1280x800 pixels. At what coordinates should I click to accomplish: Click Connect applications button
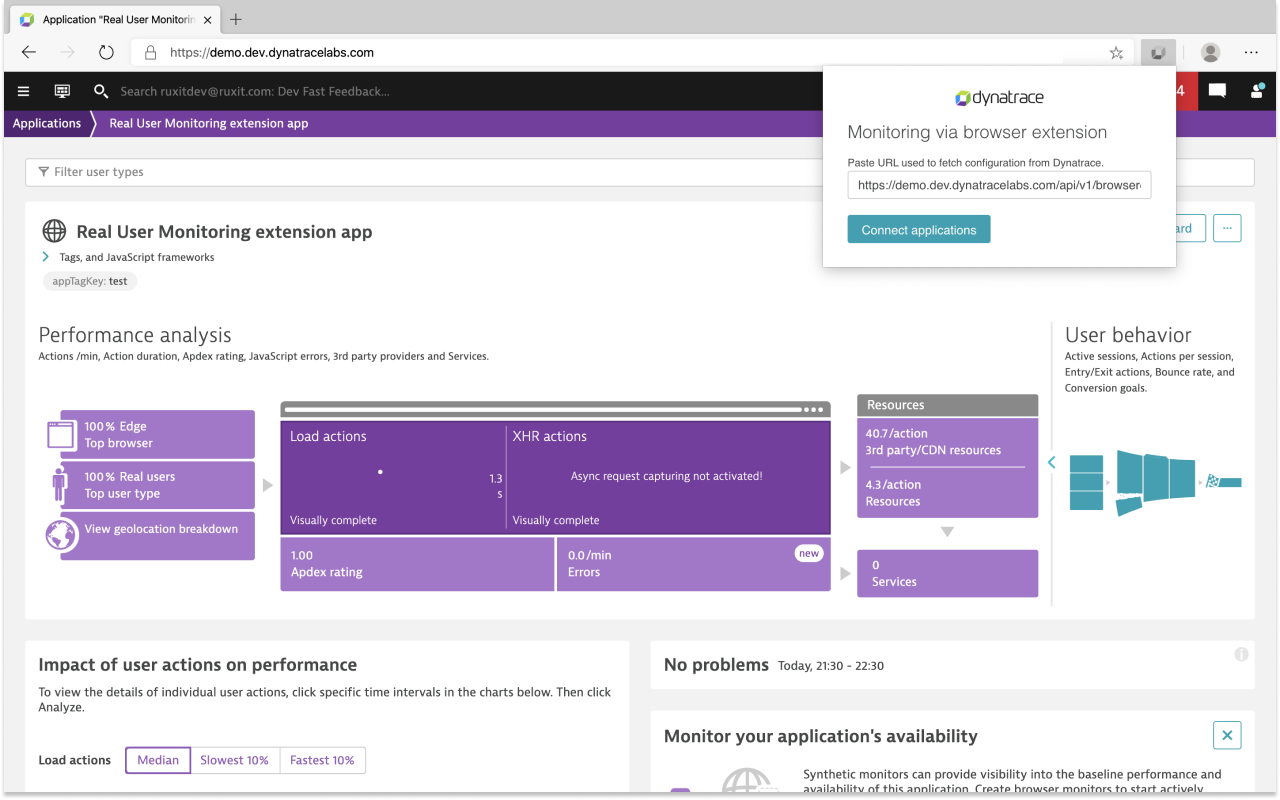[x=919, y=229]
